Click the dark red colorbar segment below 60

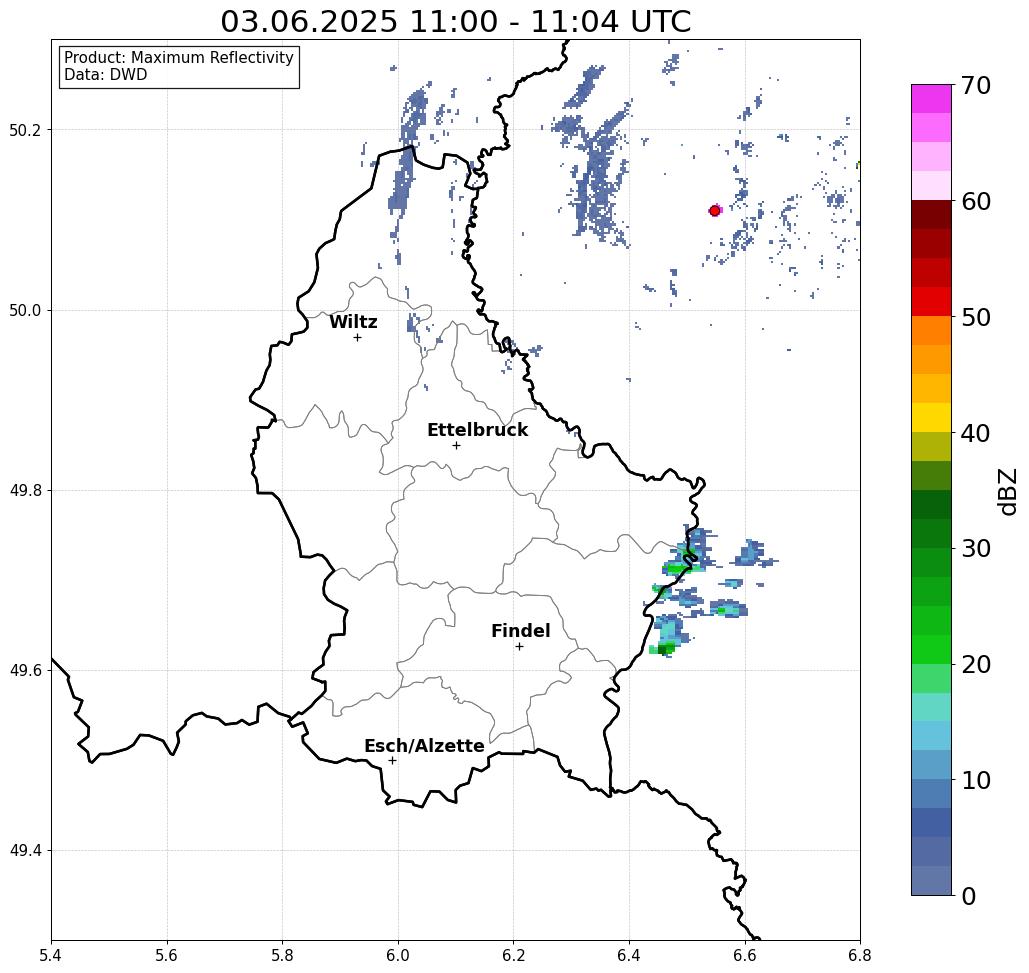click(931, 215)
